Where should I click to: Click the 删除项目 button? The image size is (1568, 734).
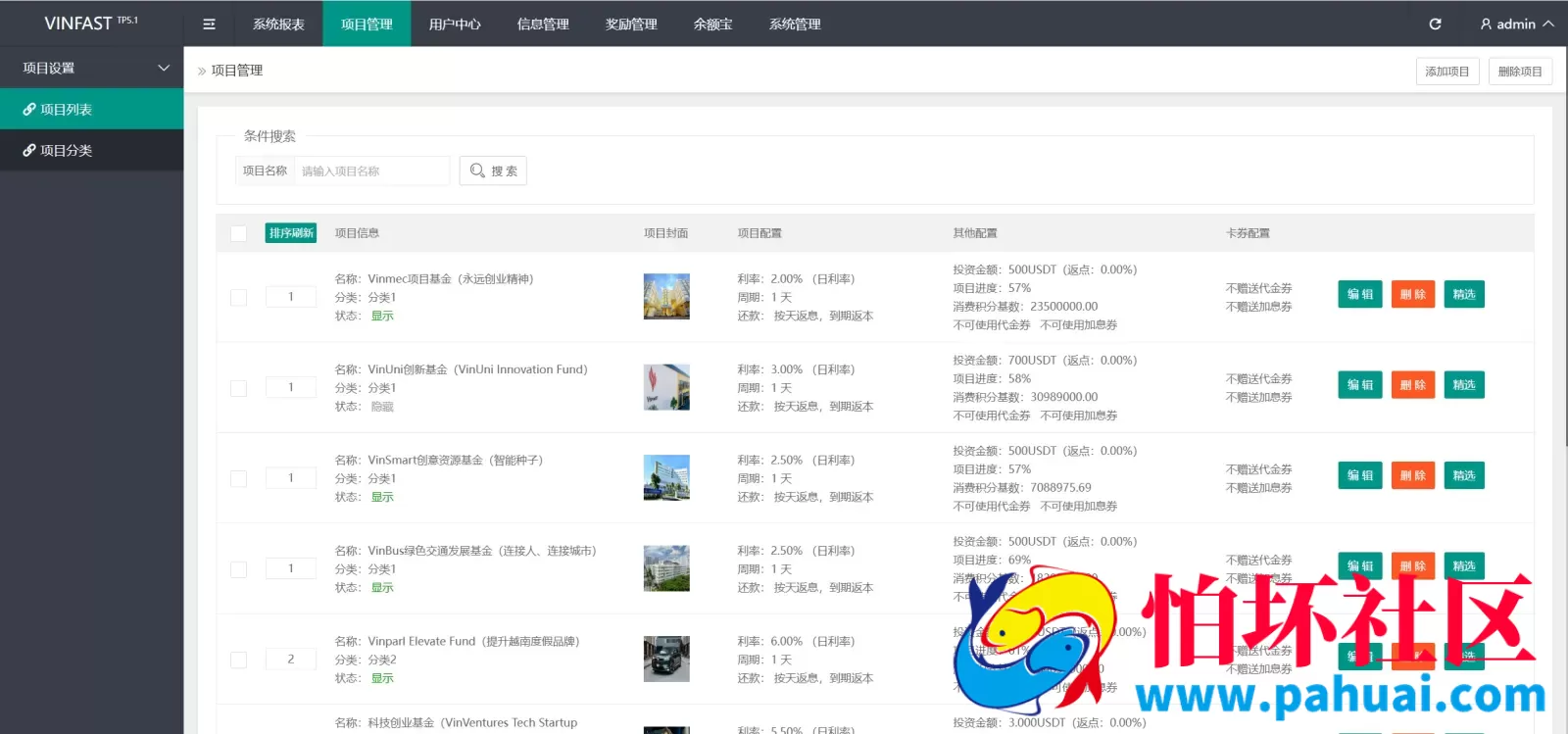(x=1520, y=72)
